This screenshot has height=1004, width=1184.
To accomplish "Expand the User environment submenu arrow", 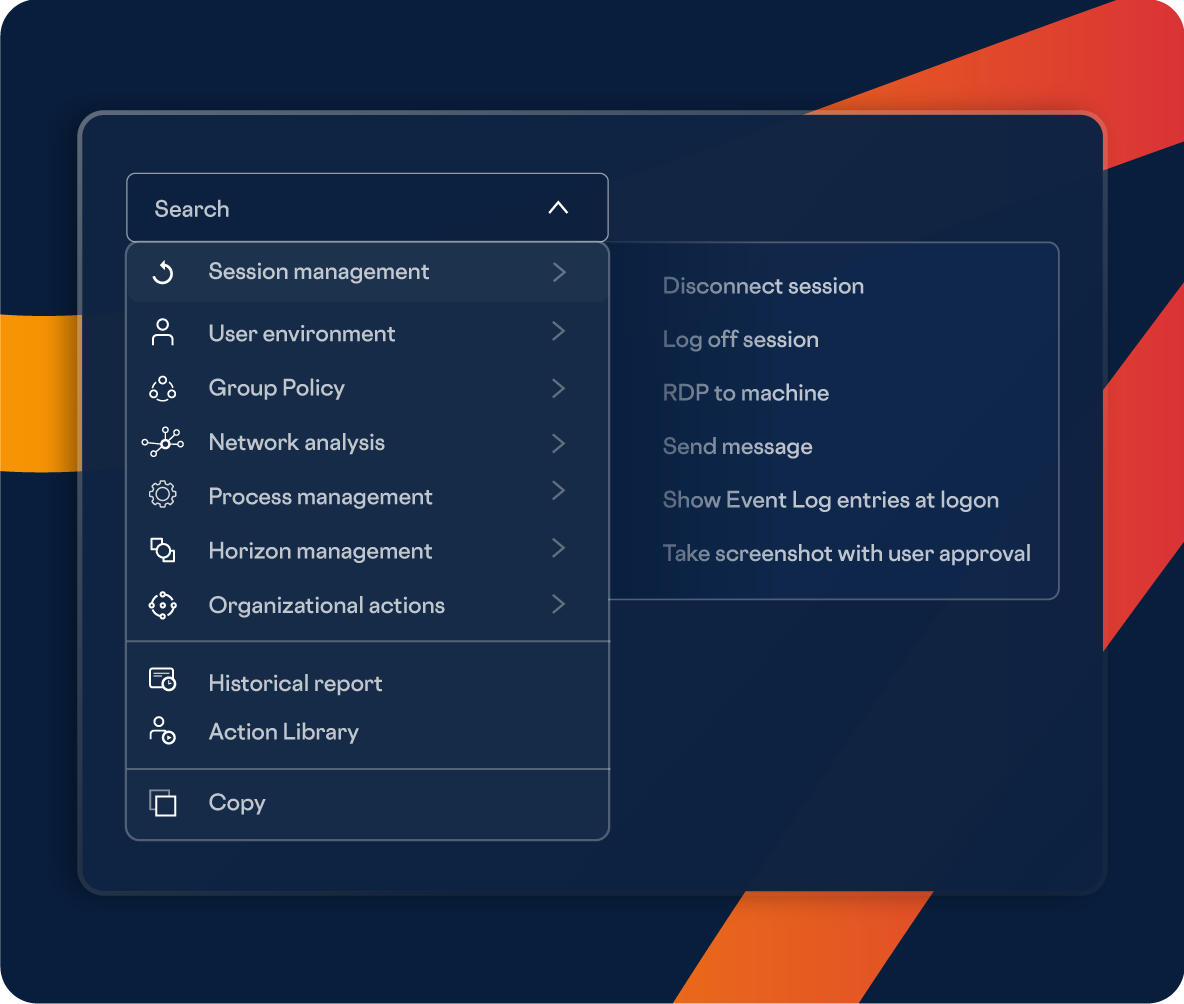I will pos(559,332).
